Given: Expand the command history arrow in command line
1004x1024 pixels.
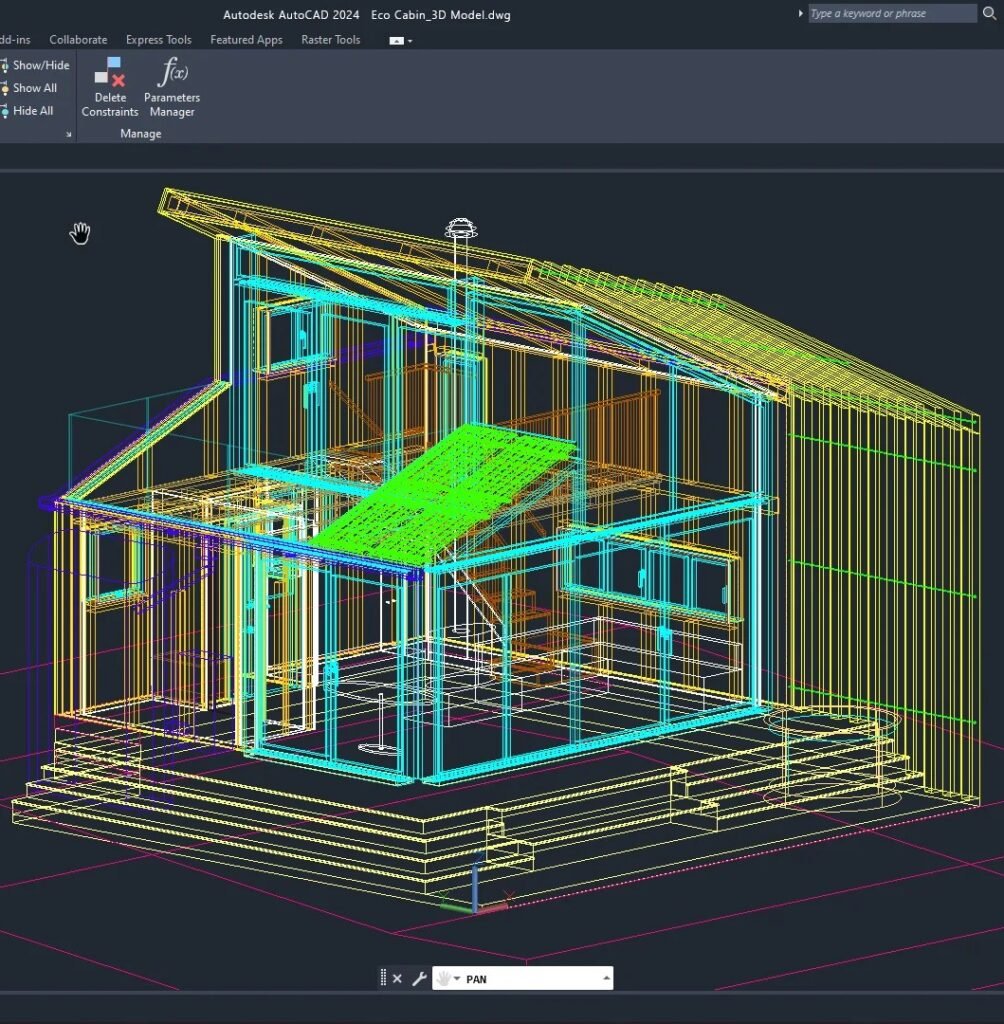Looking at the screenshot, I should [x=605, y=979].
